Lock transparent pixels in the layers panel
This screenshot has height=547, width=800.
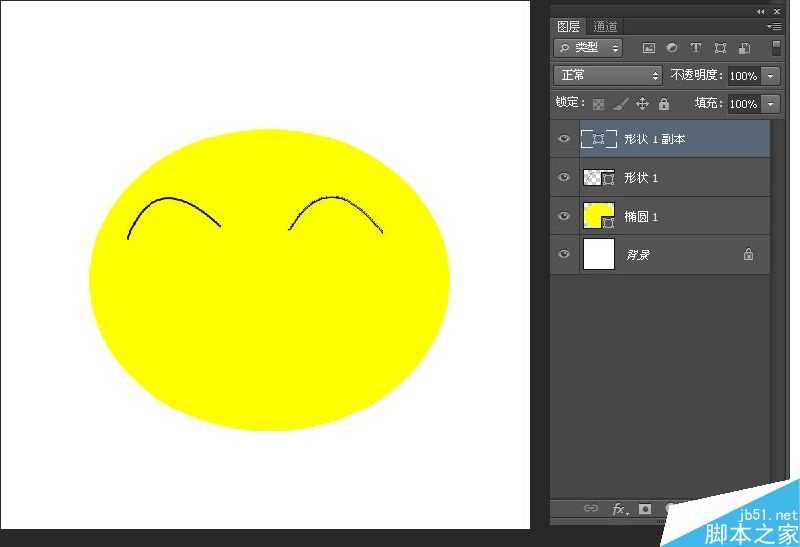click(598, 104)
